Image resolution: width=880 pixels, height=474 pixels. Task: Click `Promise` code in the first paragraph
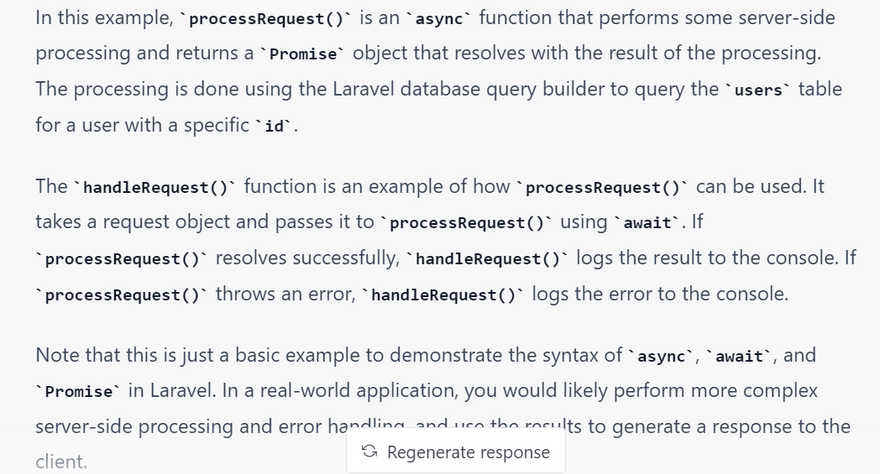(303, 55)
